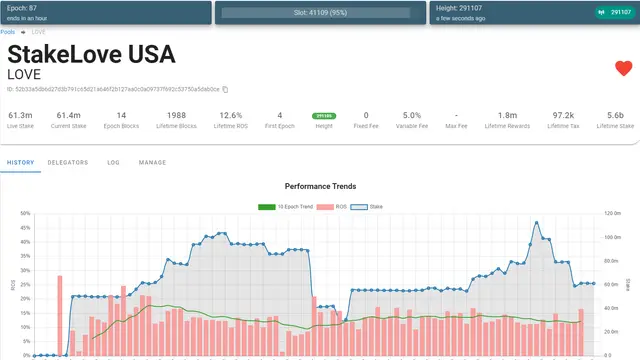640x360 pixels.
Task: Click the 1988 Lifetime Blocks value
Action: 176,116
